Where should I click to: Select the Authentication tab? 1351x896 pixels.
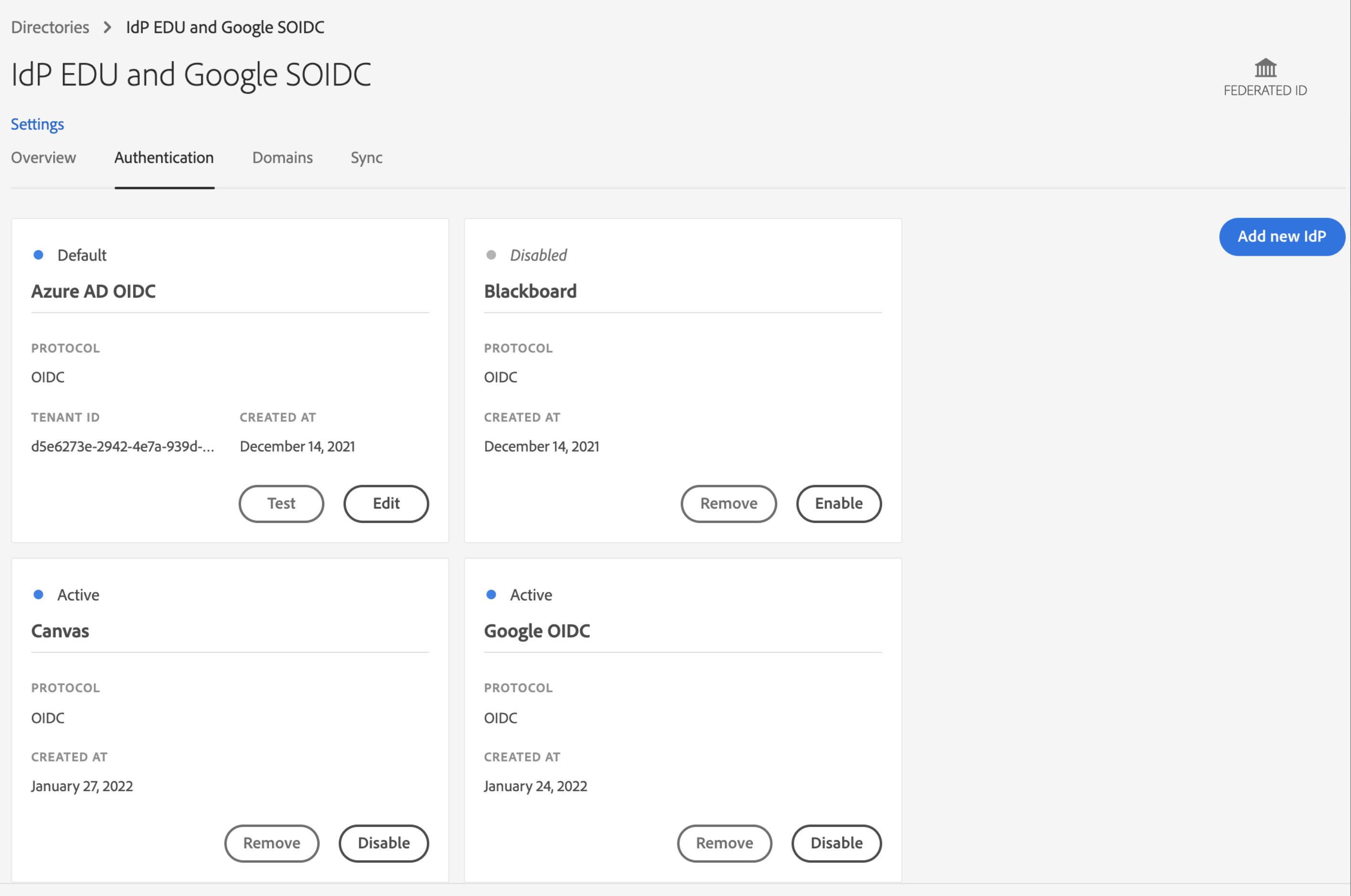(164, 157)
